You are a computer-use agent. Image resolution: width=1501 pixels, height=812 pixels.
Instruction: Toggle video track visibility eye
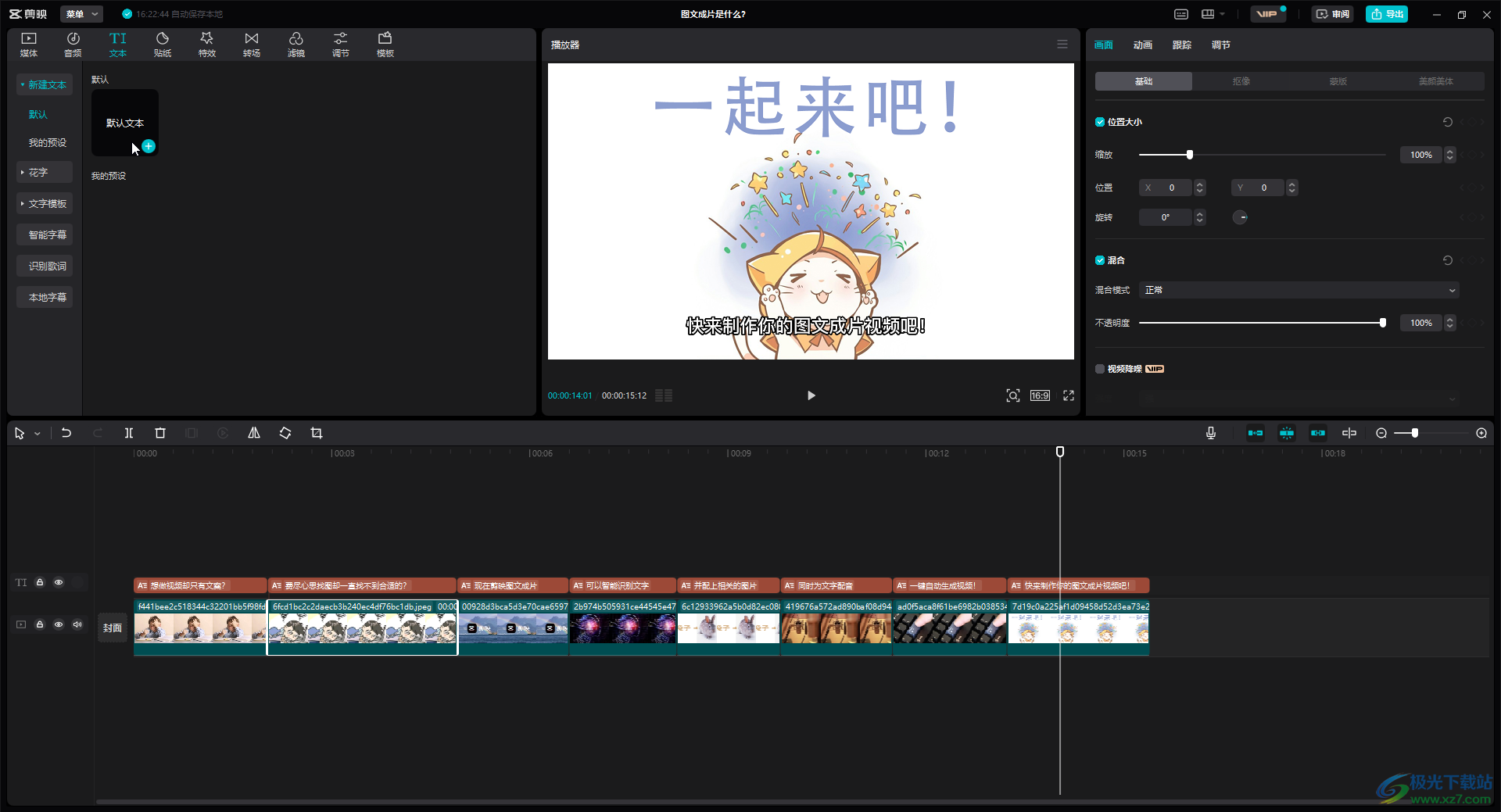[59, 624]
